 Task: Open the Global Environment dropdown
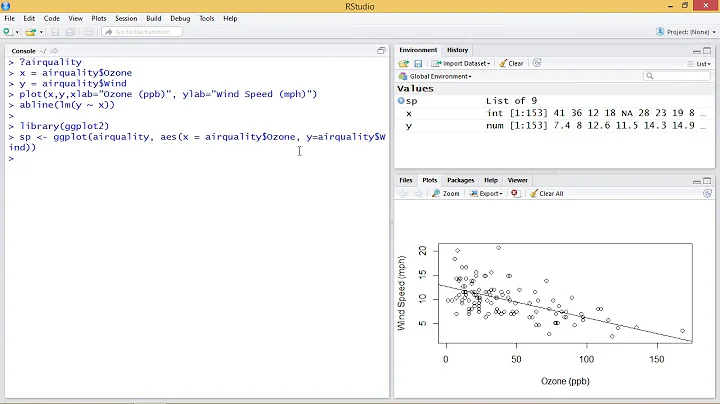(435, 76)
